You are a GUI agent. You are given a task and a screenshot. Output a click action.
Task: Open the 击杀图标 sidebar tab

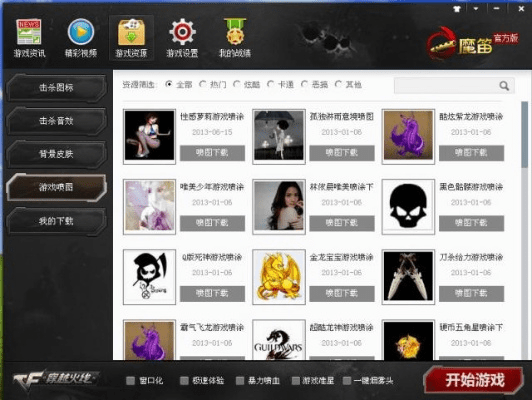tap(56, 88)
